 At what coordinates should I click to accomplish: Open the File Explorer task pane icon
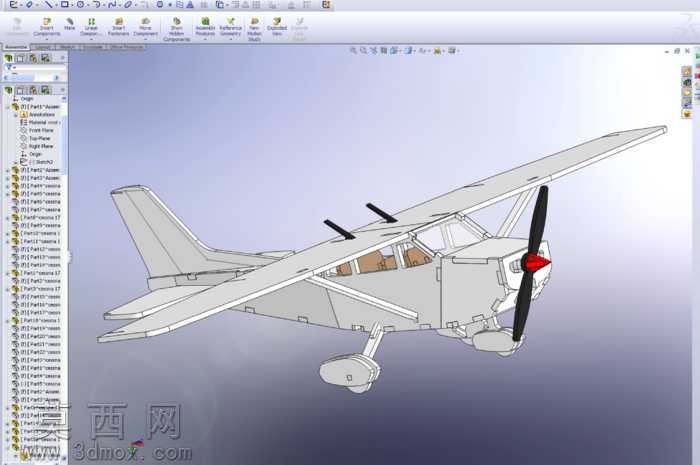(x=687, y=93)
